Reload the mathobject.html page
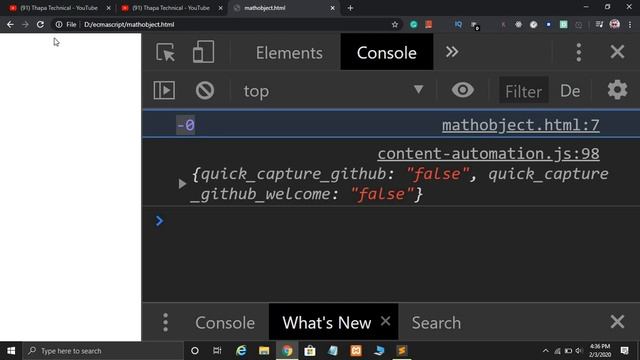Viewport: 640px width, 360px height. point(40,24)
